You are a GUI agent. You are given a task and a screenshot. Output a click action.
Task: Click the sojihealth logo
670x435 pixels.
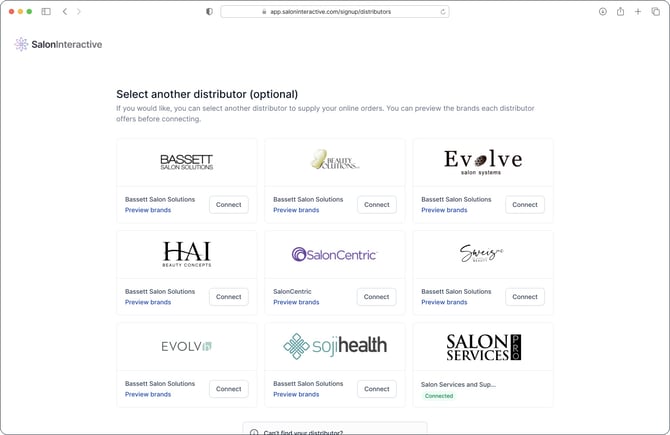pos(335,346)
